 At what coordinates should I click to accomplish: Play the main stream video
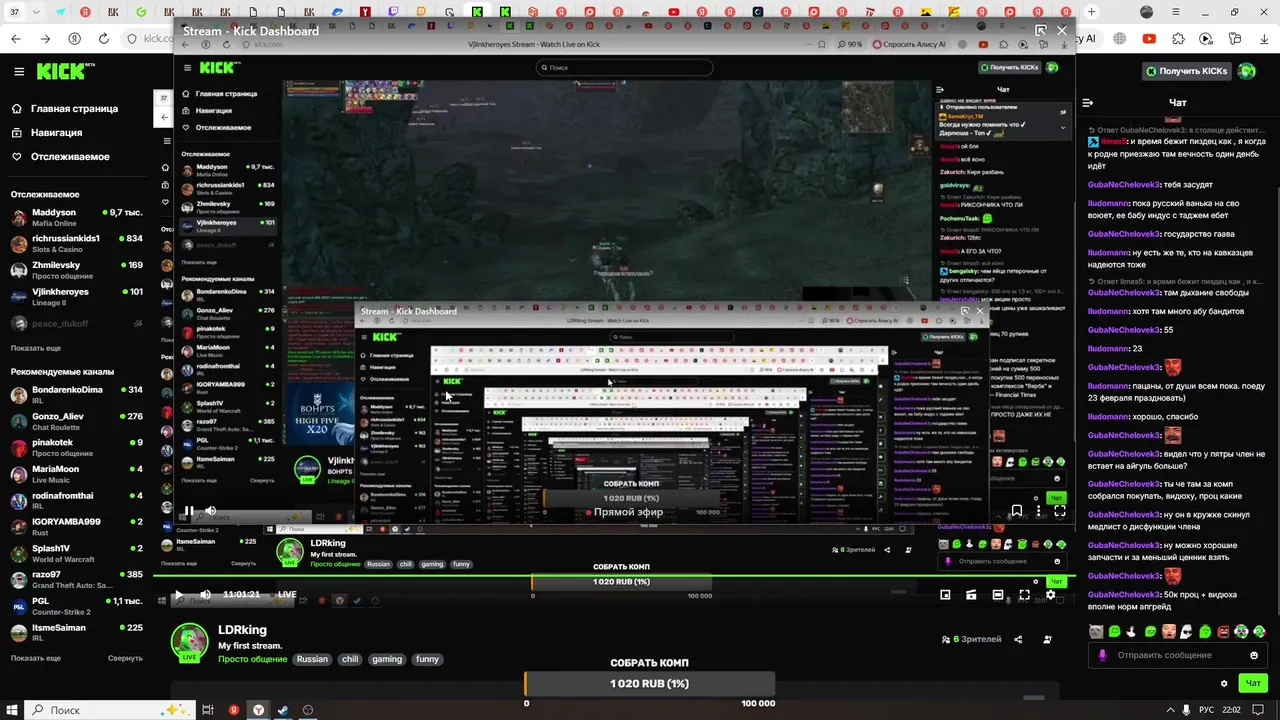pos(178,595)
